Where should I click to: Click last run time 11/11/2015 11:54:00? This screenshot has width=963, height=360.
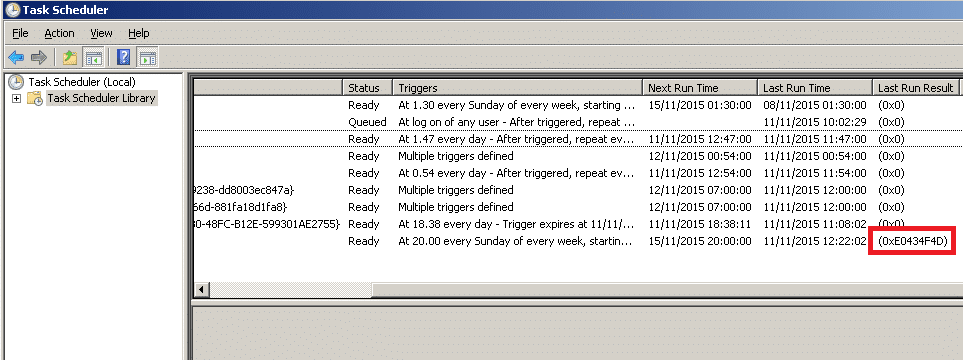click(814, 173)
